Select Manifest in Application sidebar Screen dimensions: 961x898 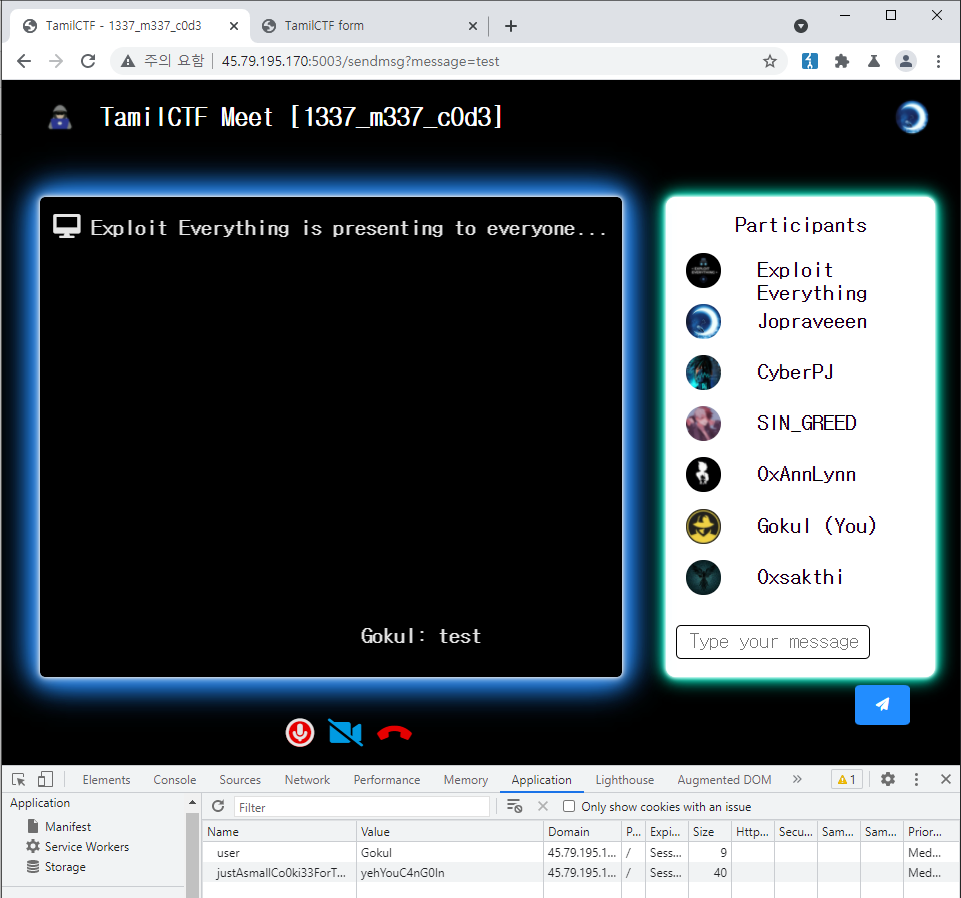[67, 827]
